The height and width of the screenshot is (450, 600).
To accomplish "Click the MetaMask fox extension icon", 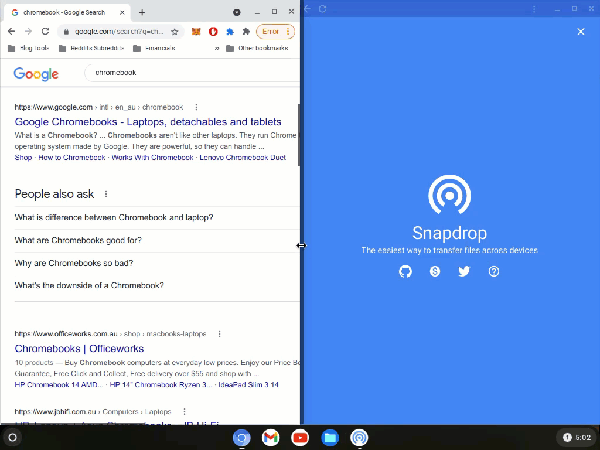I will point(196,32).
